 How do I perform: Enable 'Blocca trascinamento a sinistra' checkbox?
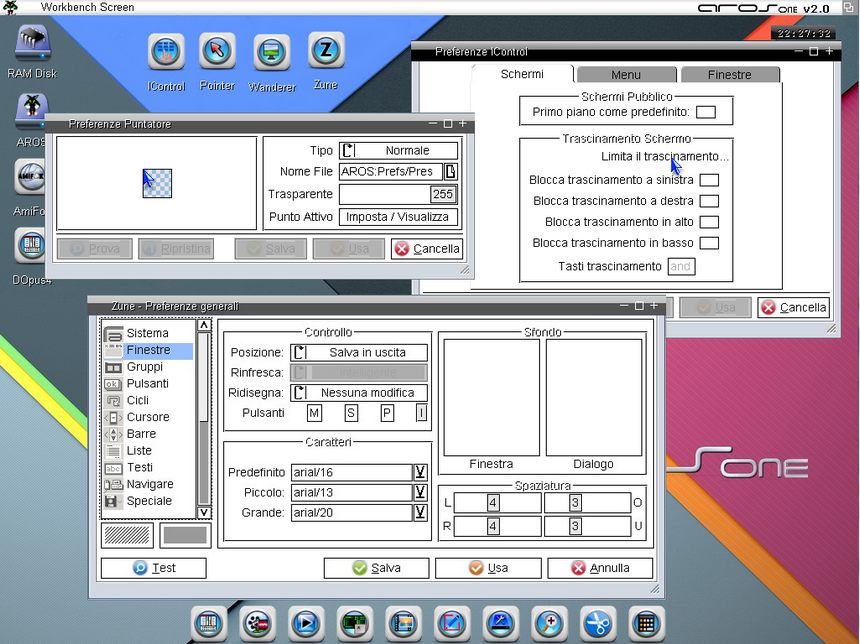[x=708, y=180]
